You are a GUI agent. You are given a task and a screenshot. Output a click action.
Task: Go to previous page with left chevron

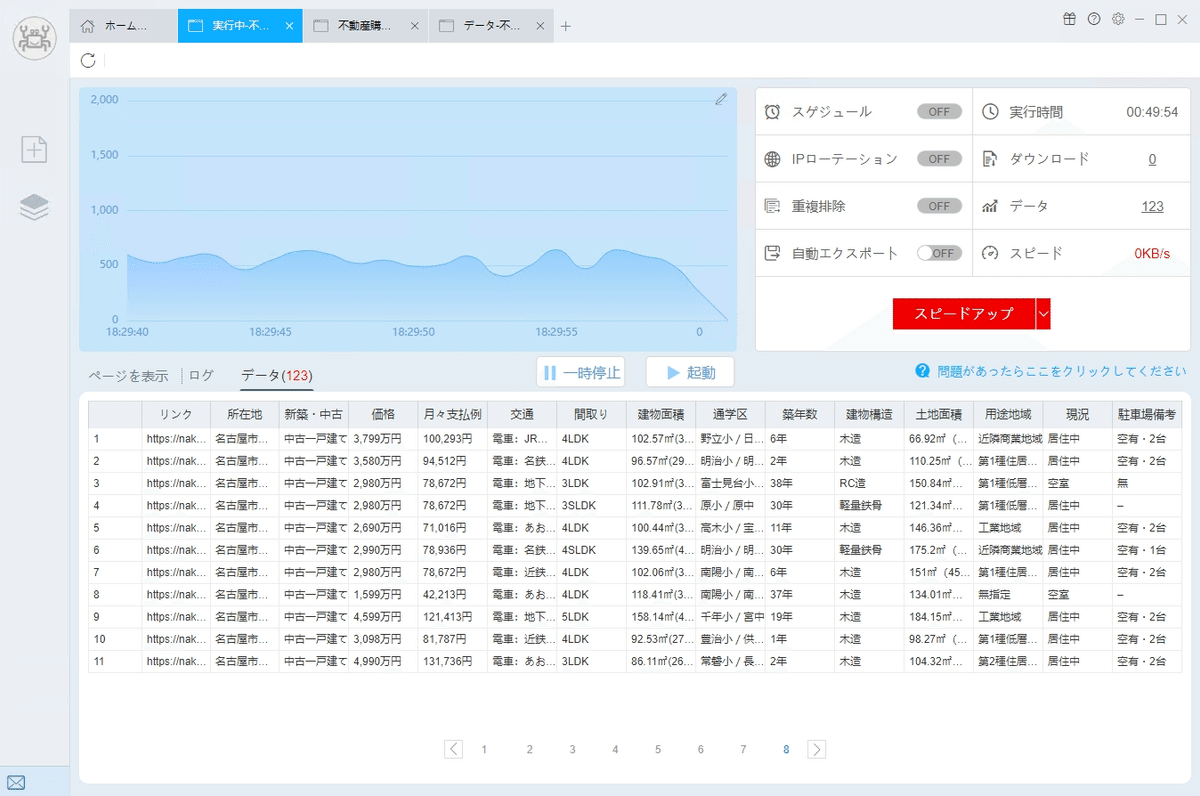[x=454, y=749]
